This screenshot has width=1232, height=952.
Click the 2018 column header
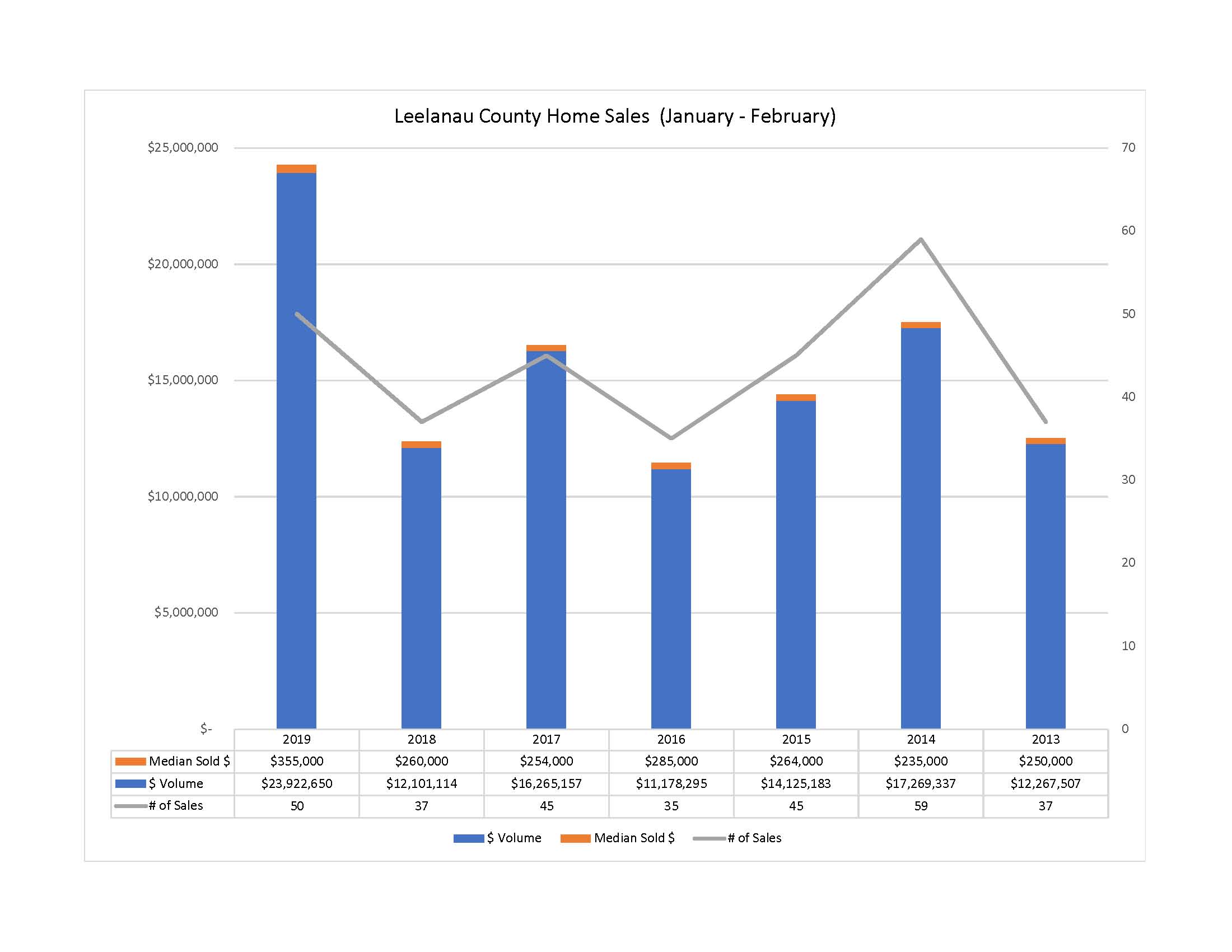(x=421, y=739)
